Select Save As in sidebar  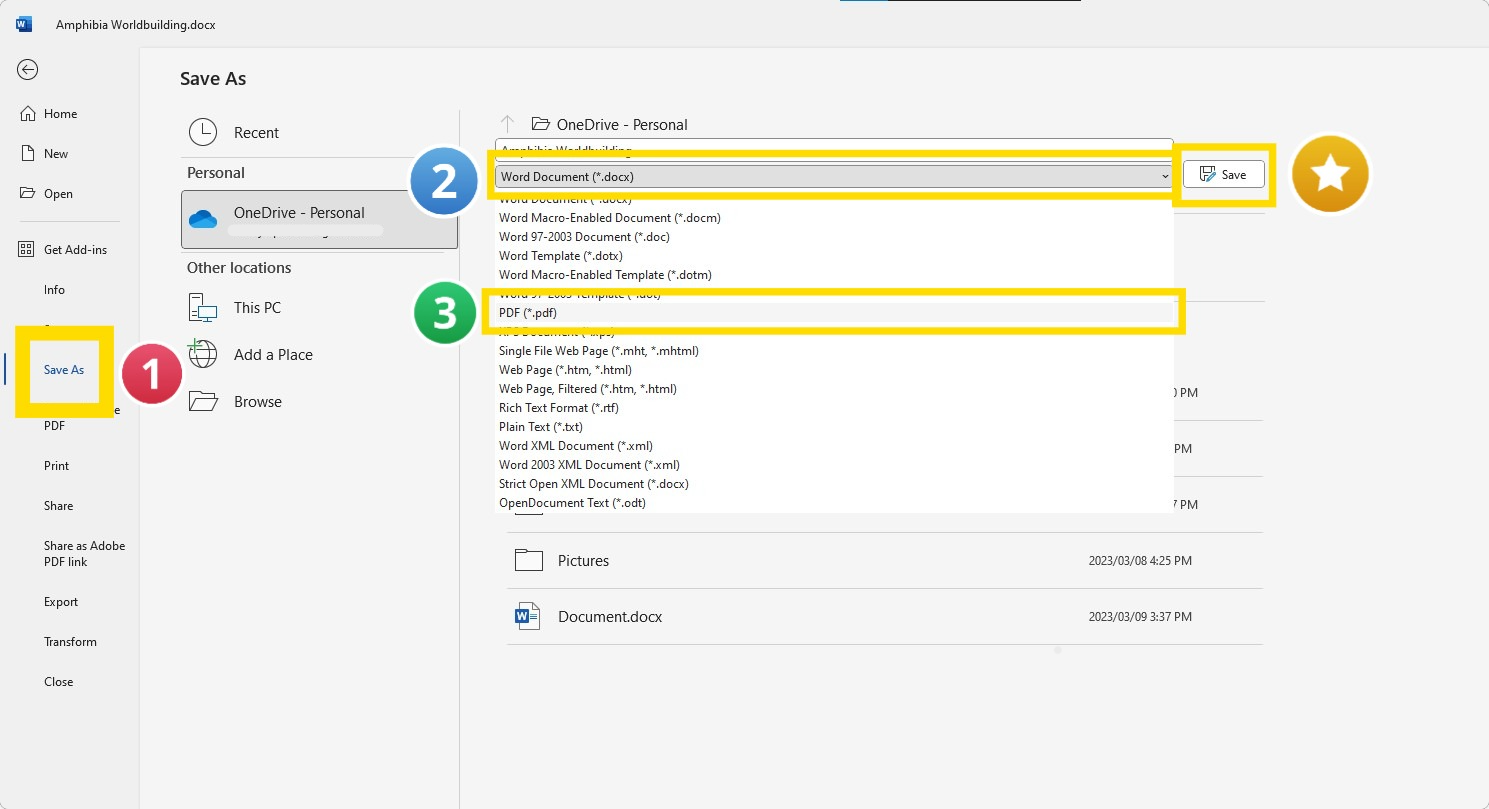click(64, 370)
